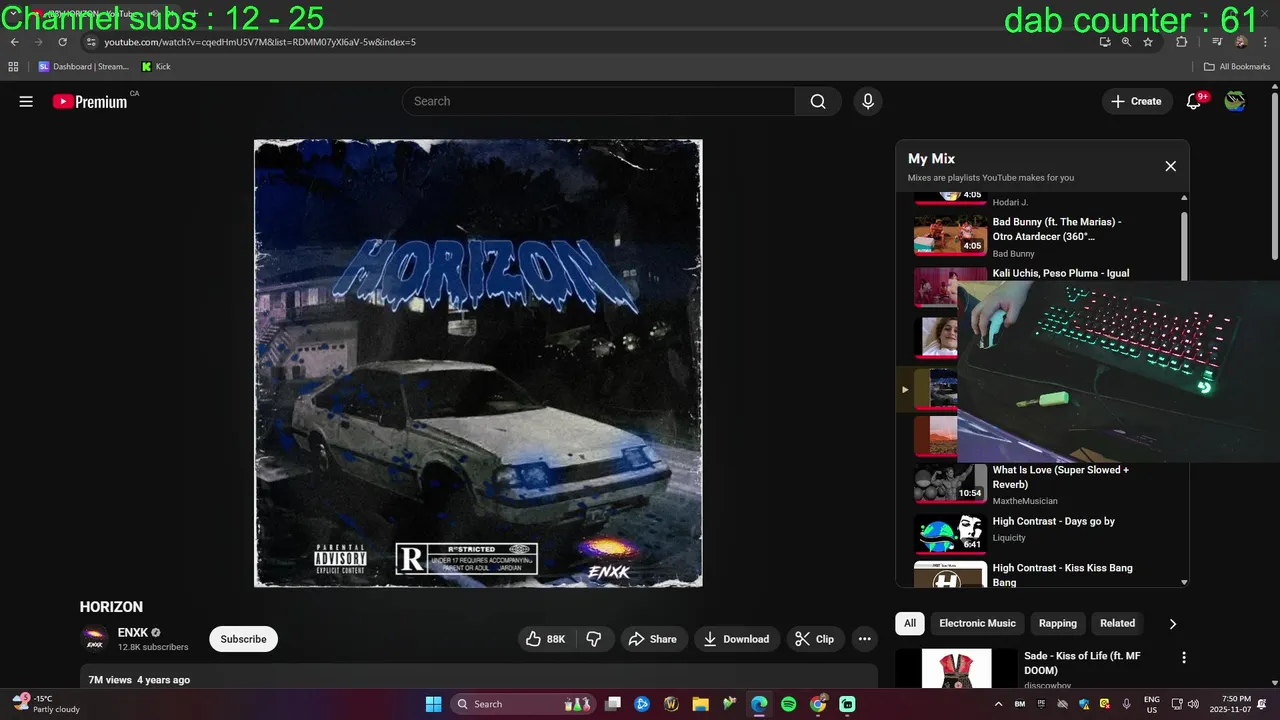Select the Electronic Music filter chip
This screenshot has height=720, width=1280.
977,623
